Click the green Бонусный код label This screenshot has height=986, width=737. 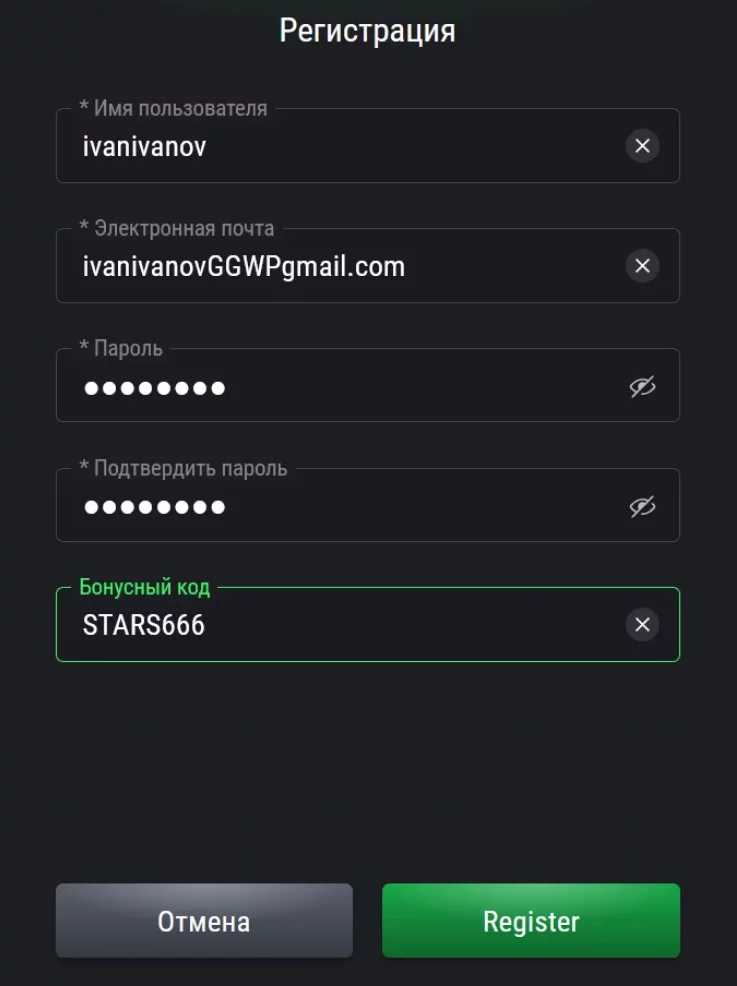coord(145,587)
